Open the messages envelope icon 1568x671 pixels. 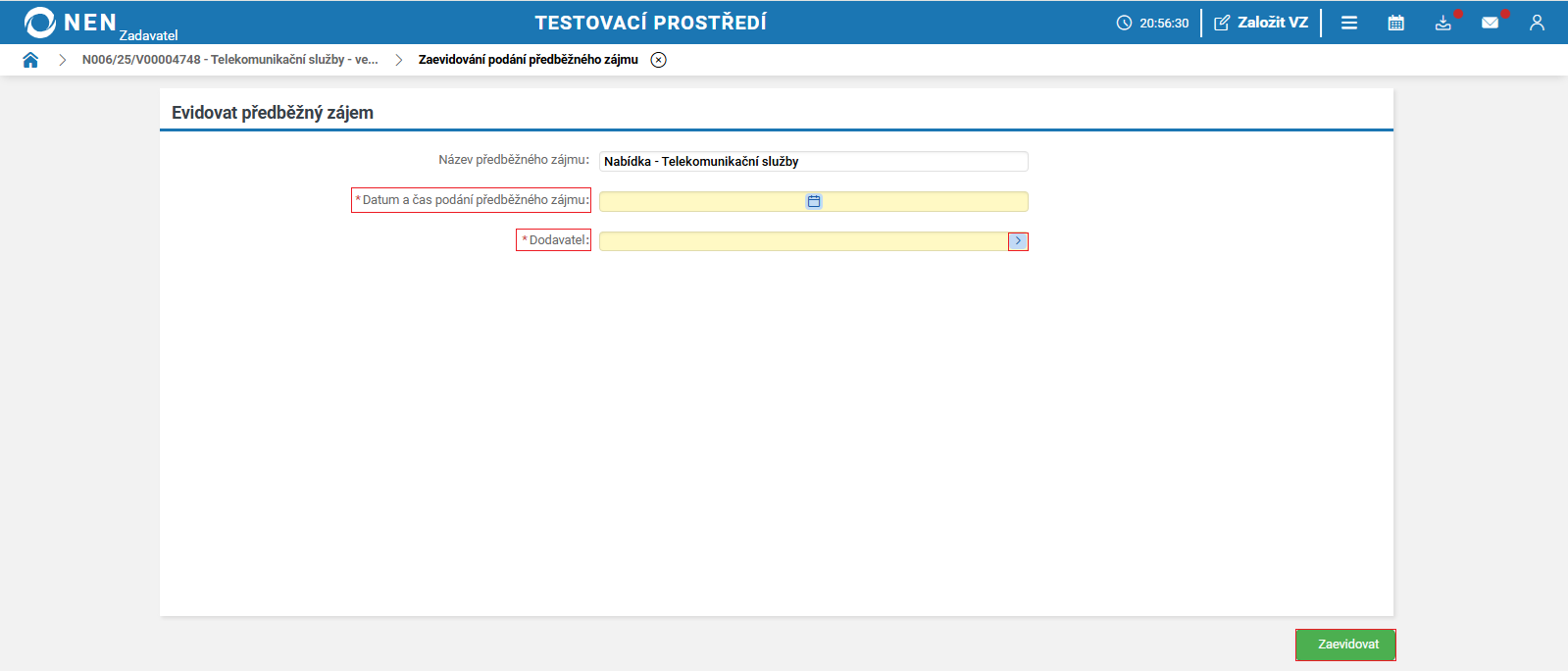[x=1491, y=23]
